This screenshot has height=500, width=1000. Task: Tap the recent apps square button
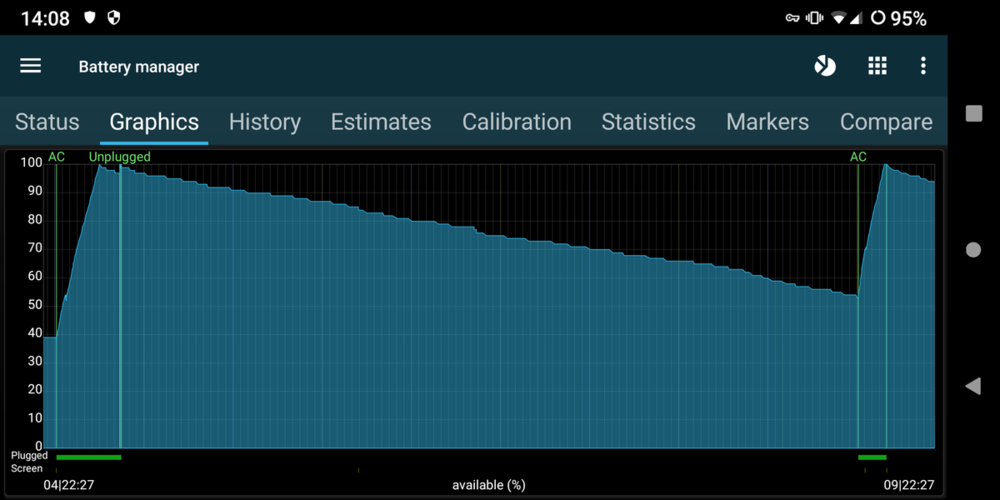(973, 113)
